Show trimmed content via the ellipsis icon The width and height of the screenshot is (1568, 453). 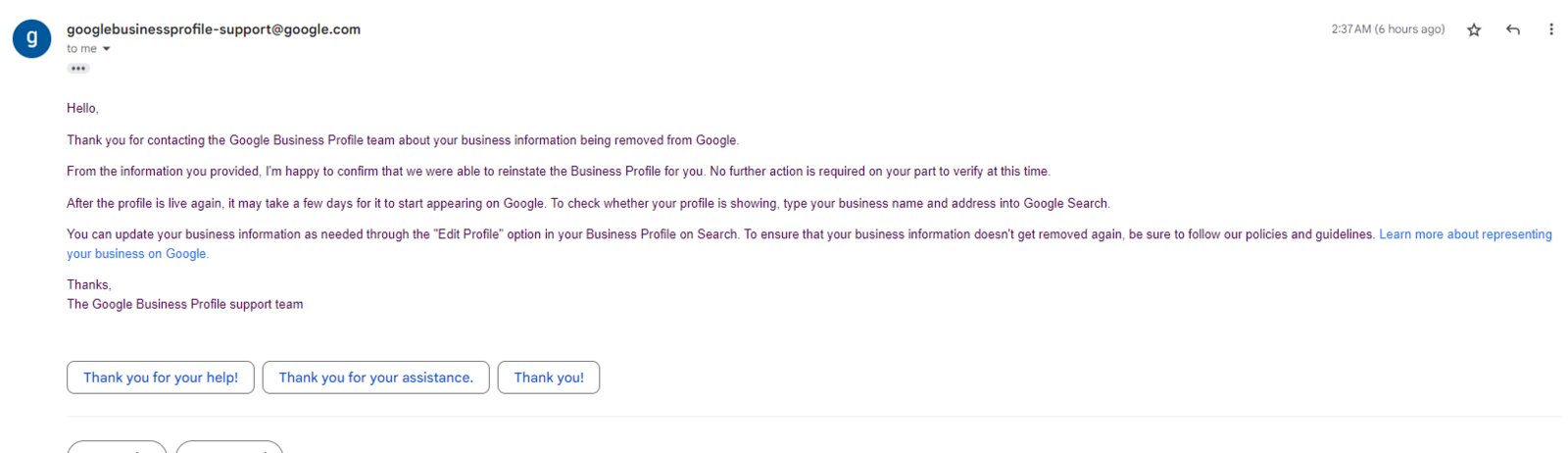[x=78, y=69]
